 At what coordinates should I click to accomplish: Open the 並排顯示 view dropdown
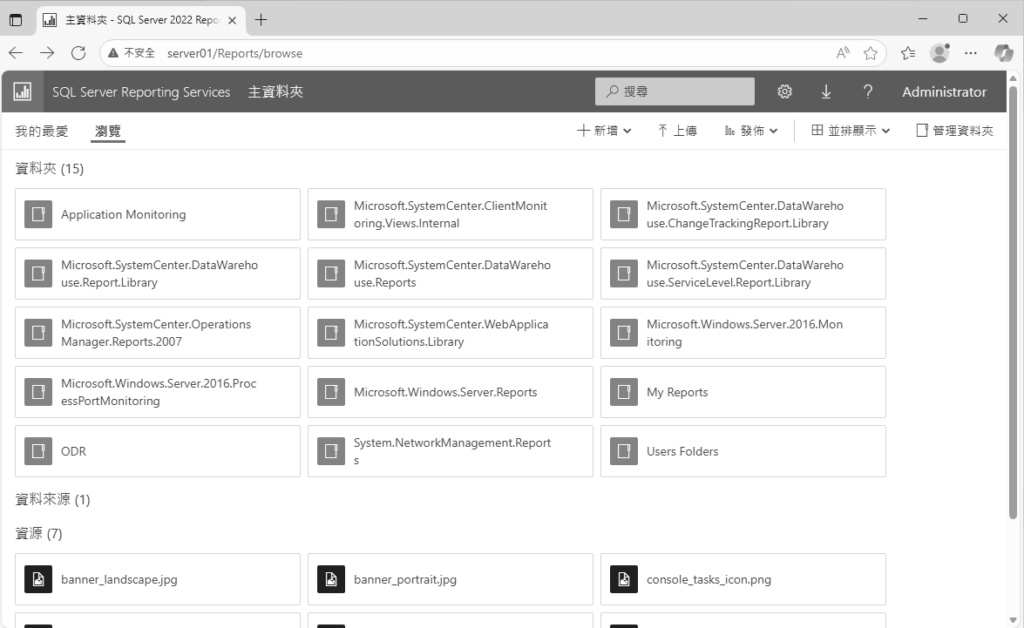850,131
